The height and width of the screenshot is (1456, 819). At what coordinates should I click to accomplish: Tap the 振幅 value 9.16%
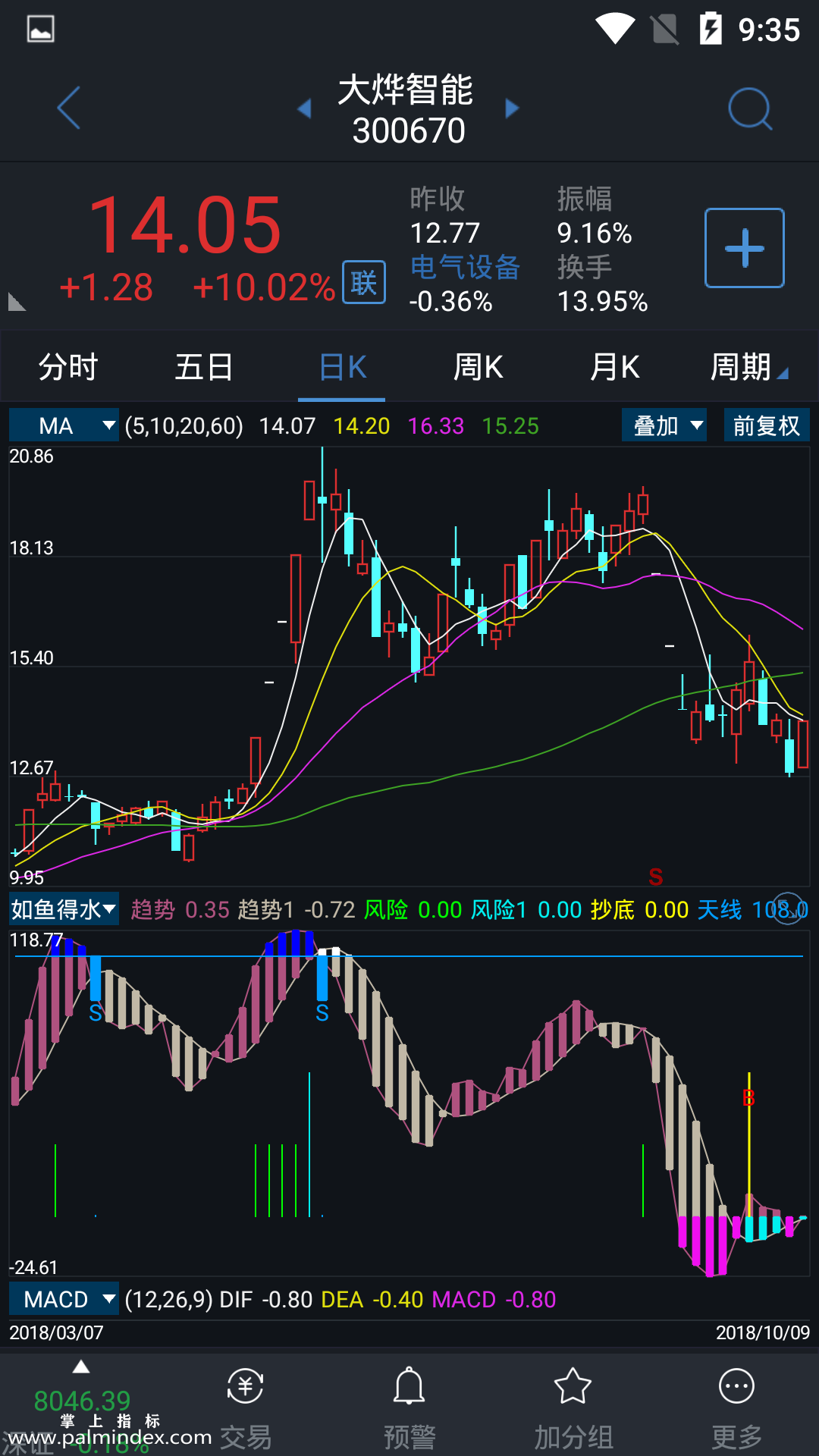click(x=595, y=233)
